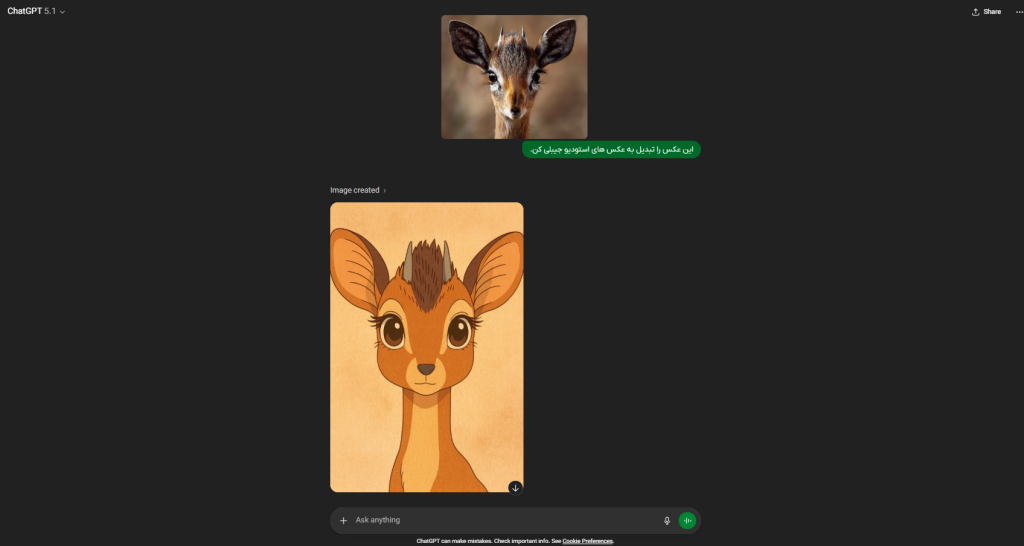The width and height of the screenshot is (1024, 546).
Task: Select the green Persian user message bubble
Action: click(611, 150)
